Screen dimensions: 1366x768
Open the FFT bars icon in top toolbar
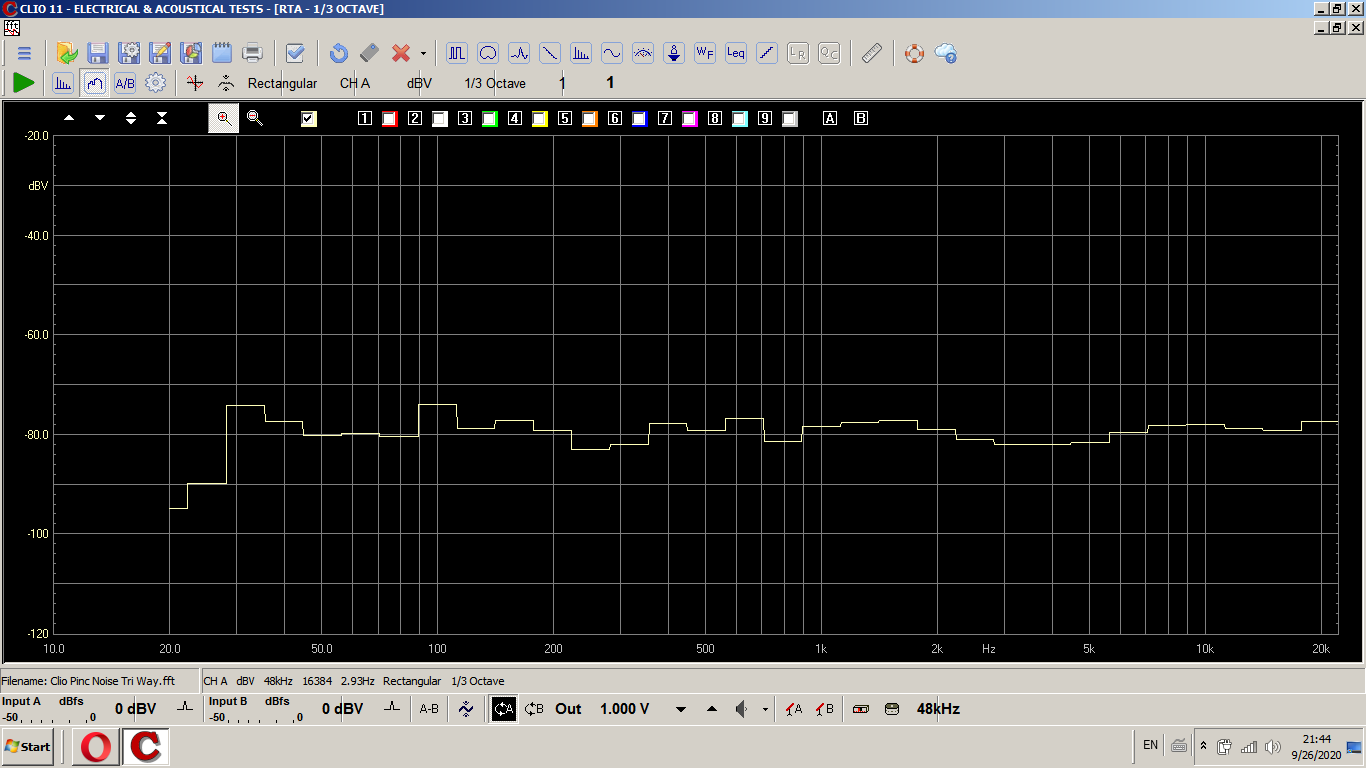(x=581, y=53)
